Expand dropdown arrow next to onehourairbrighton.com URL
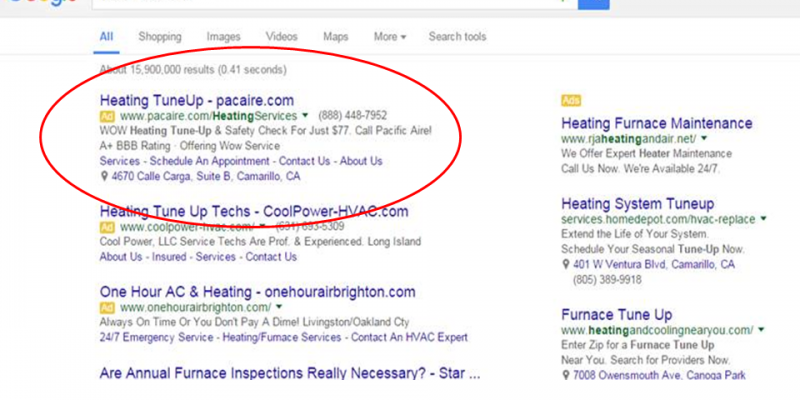The width and height of the screenshot is (800, 400). coord(279,307)
